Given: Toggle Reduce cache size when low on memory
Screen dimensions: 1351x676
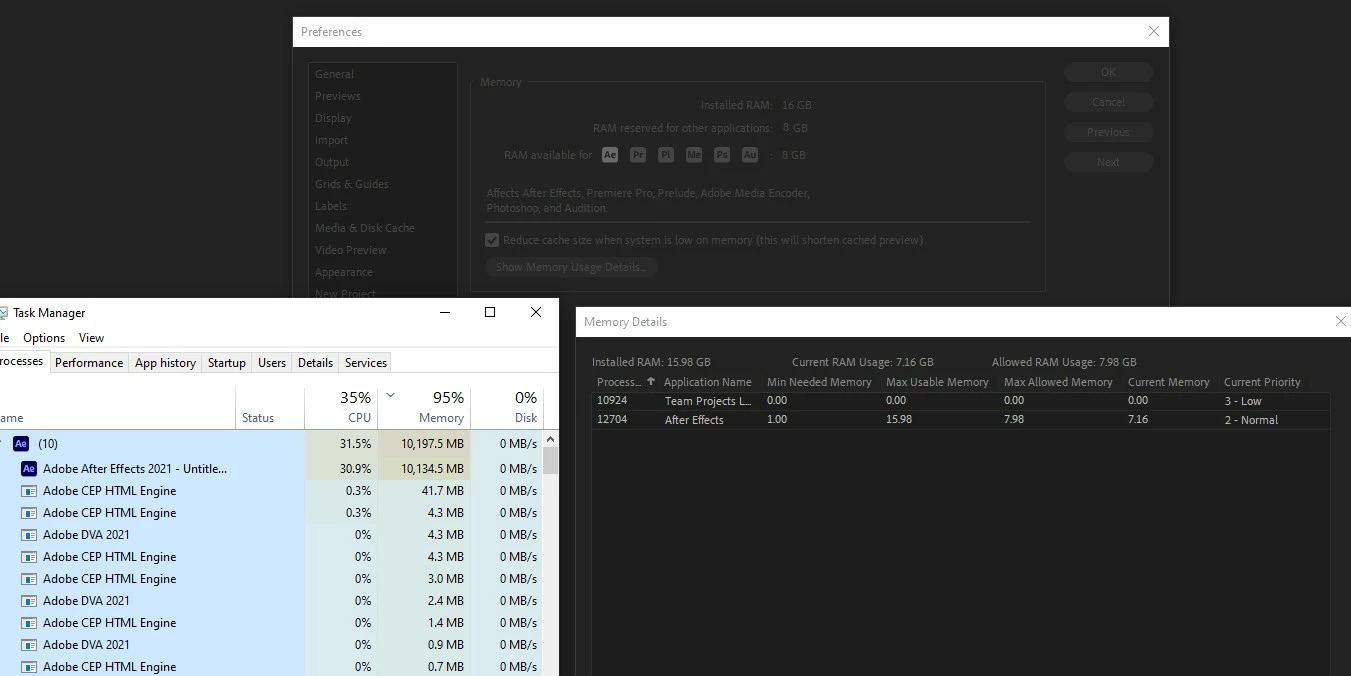Looking at the screenshot, I should 492,240.
